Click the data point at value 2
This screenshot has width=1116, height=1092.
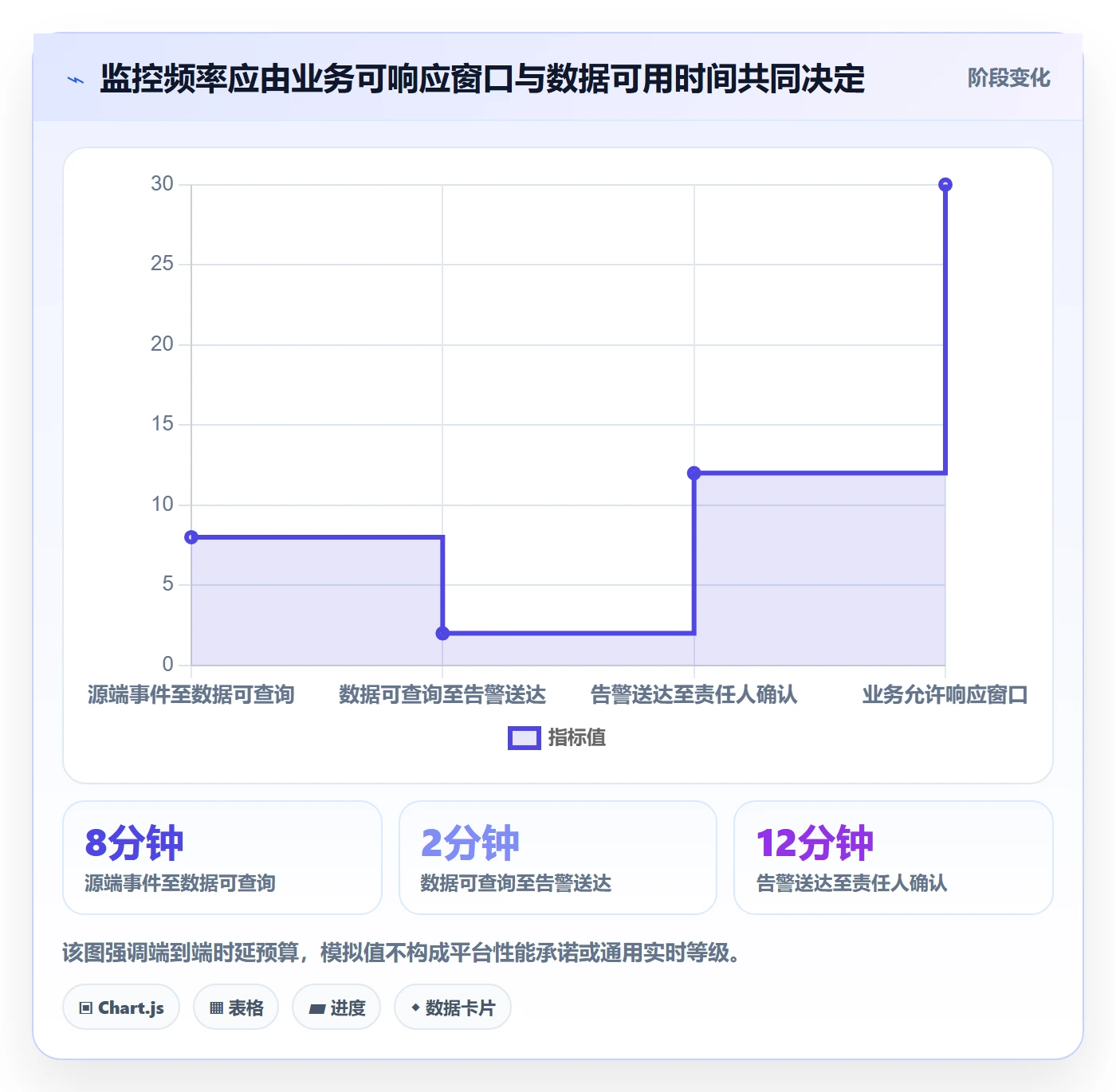(x=442, y=634)
